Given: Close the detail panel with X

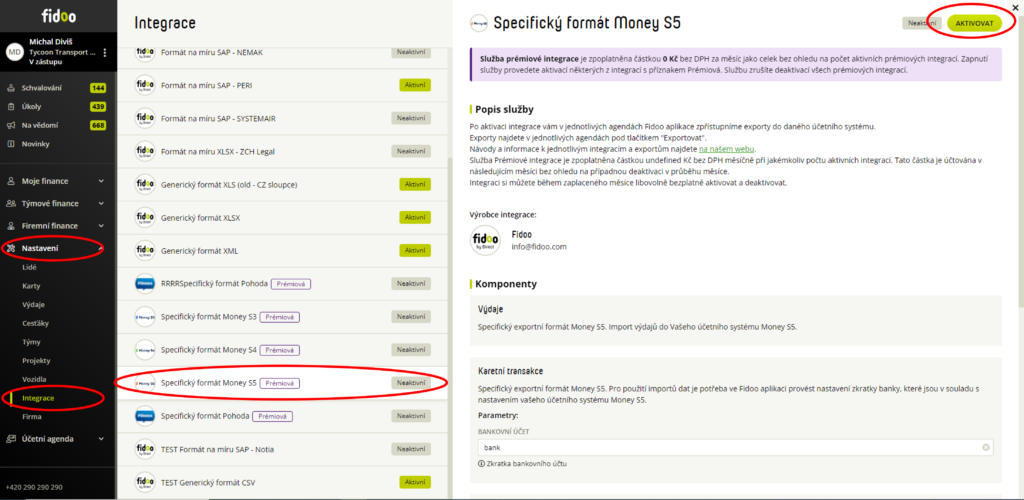Looking at the screenshot, I should [1015, 7].
